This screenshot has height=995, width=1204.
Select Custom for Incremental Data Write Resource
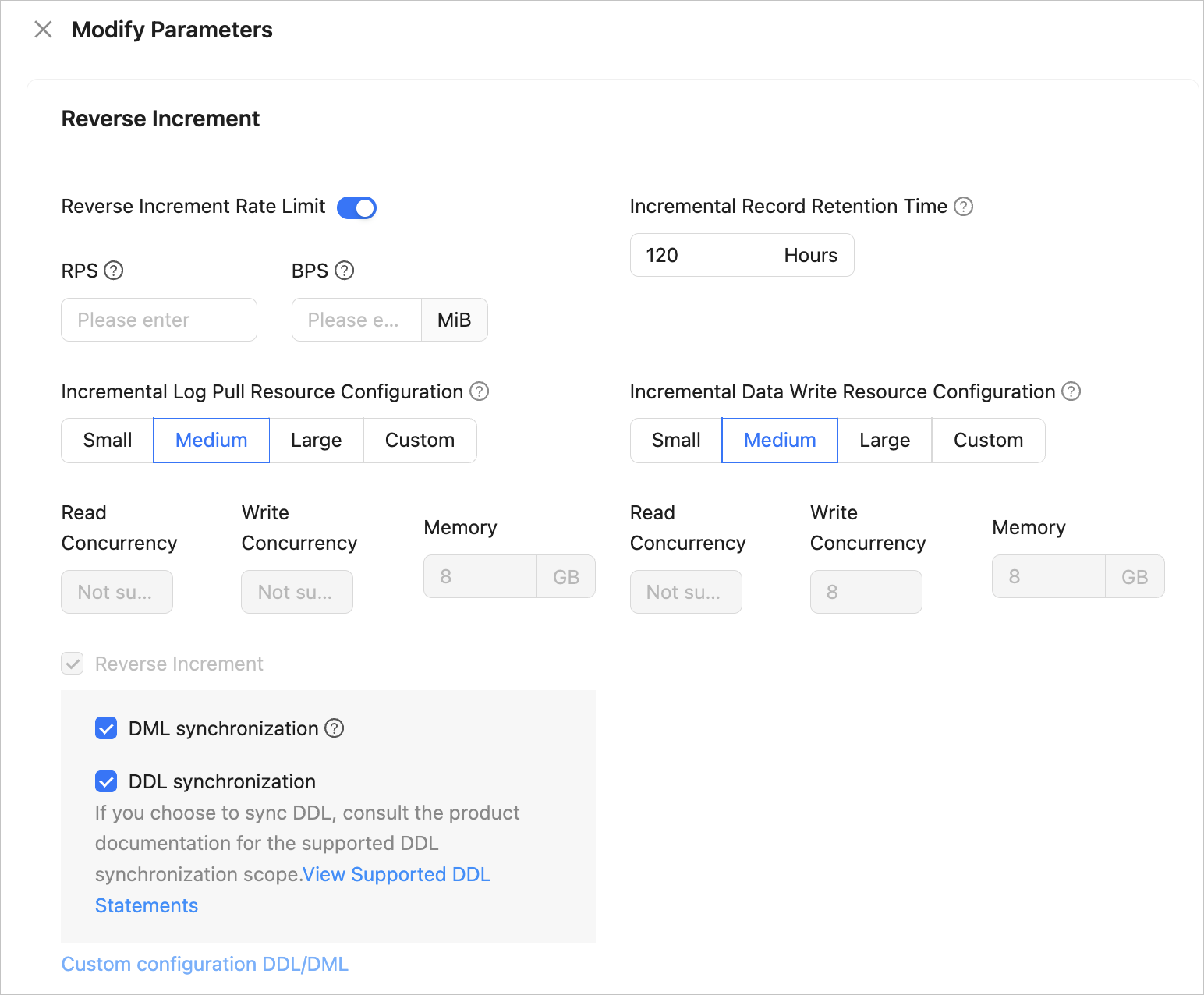[x=988, y=441]
